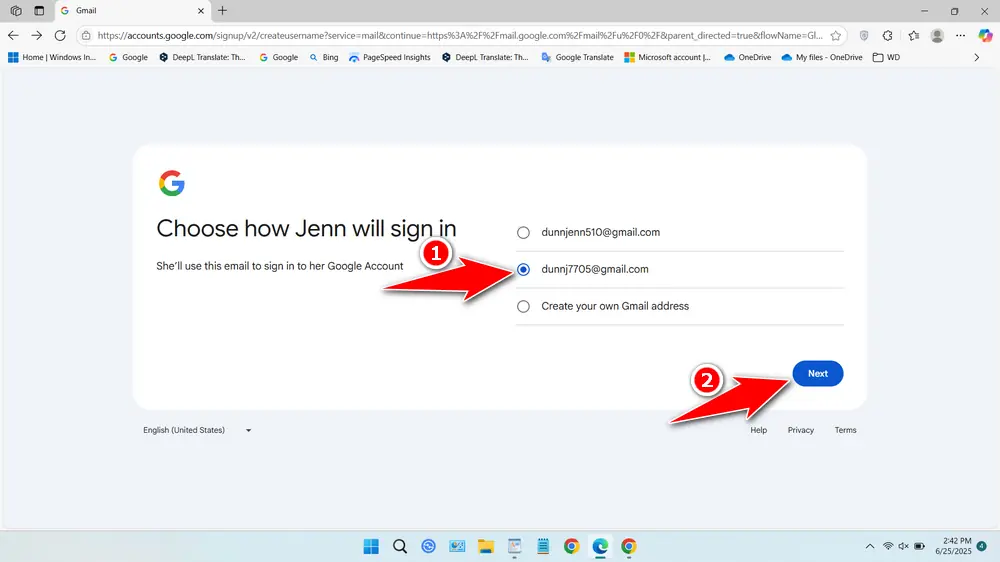The width and height of the screenshot is (1000, 562).
Task: Select the dunnjenn510@gmail.com radio option
Action: (x=523, y=233)
